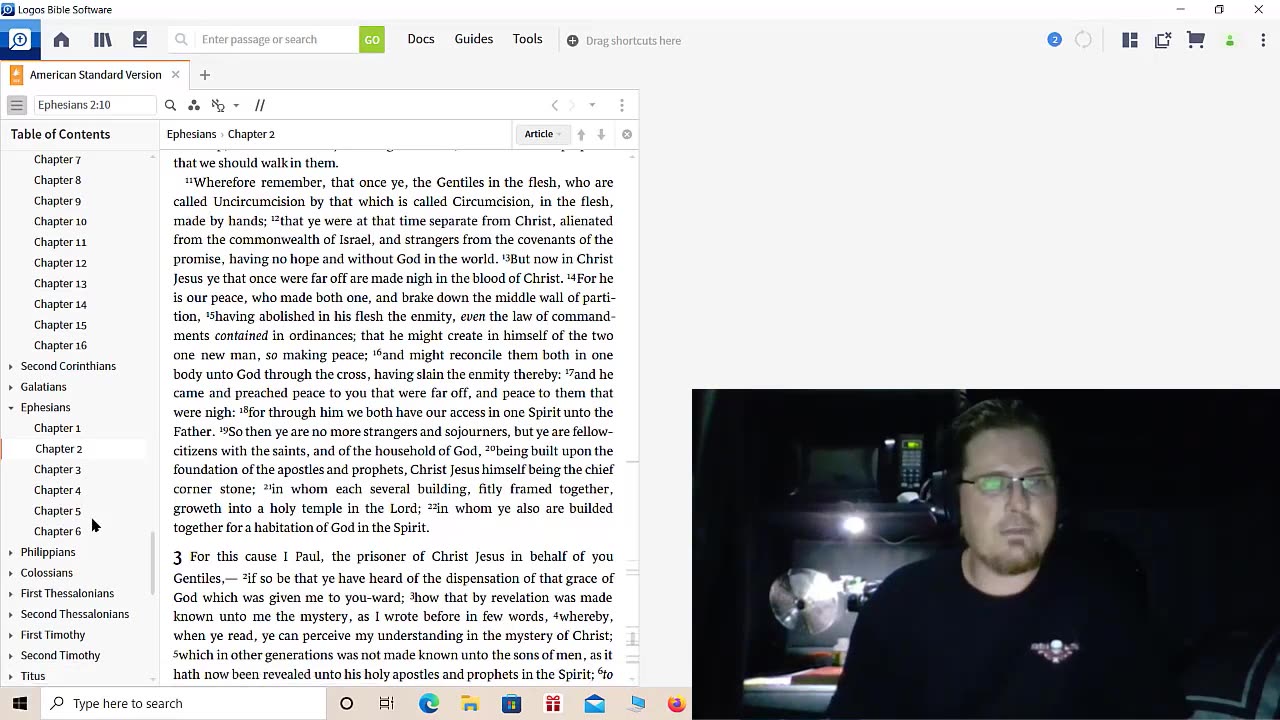The height and width of the screenshot is (720, 1280).
Task: Click the sync status icon
Action: (1083, 40)
